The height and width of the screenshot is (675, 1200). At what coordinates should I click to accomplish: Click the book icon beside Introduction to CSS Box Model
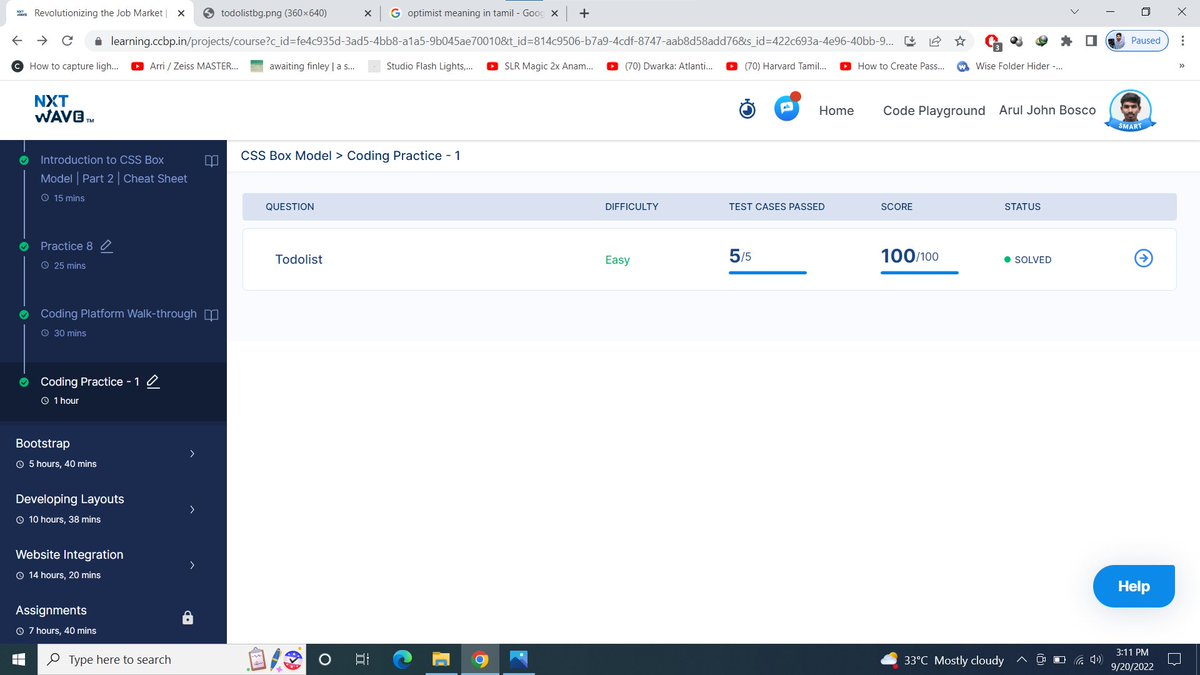click(x=211, y=160)
